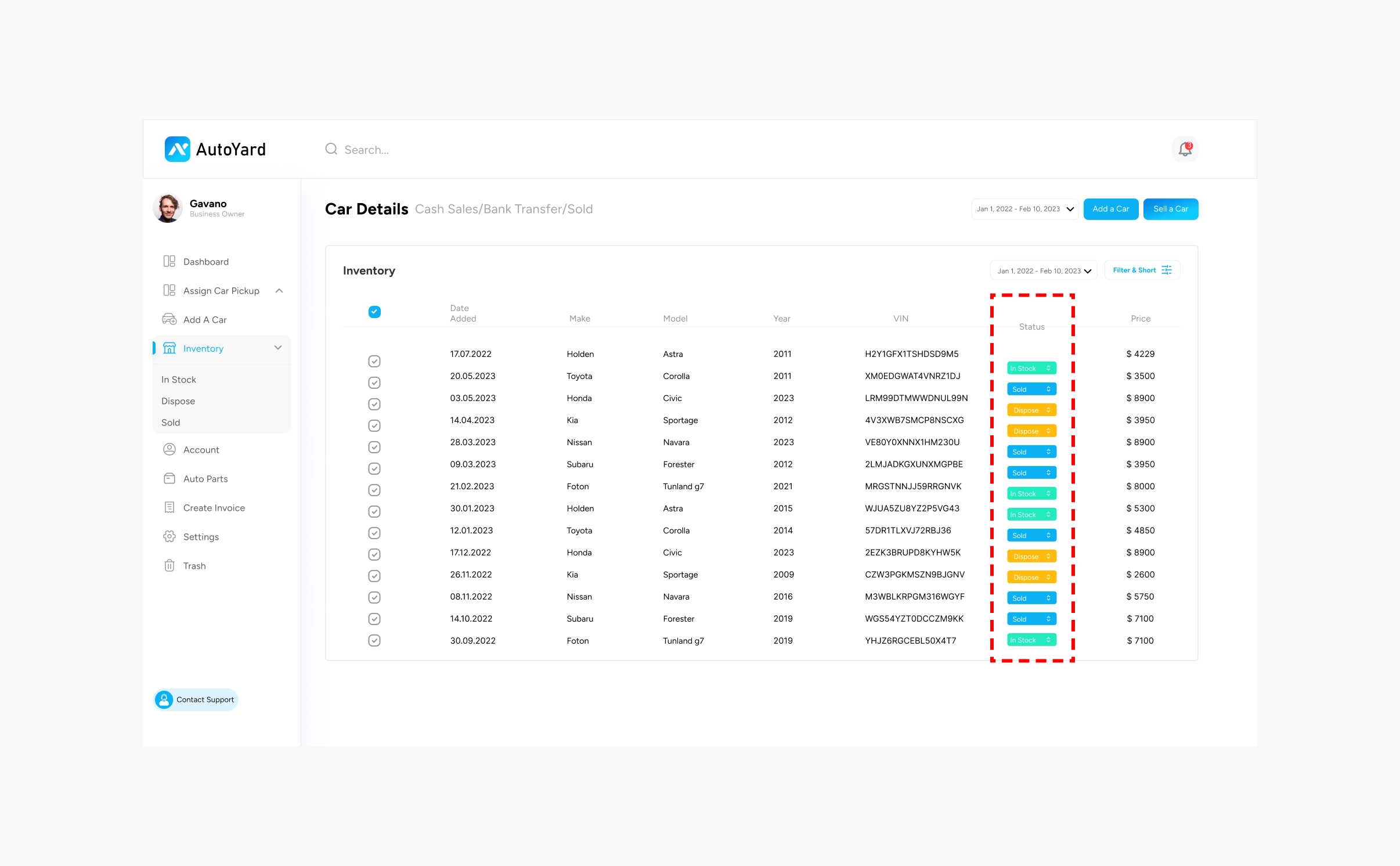Toggle checkbox for 03.05.2023 Honda Civic row
The image size is (1400, 866).
click(x=374, y=404)
